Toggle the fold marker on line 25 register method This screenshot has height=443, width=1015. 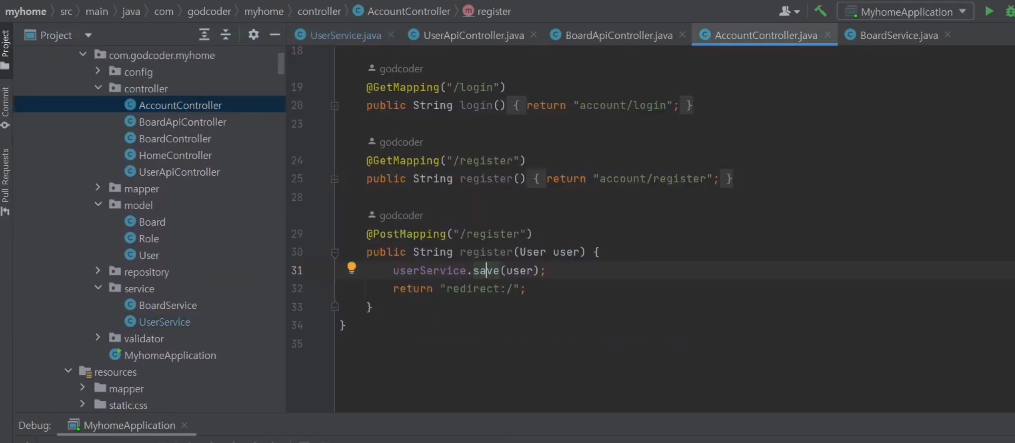click(335, 179)
